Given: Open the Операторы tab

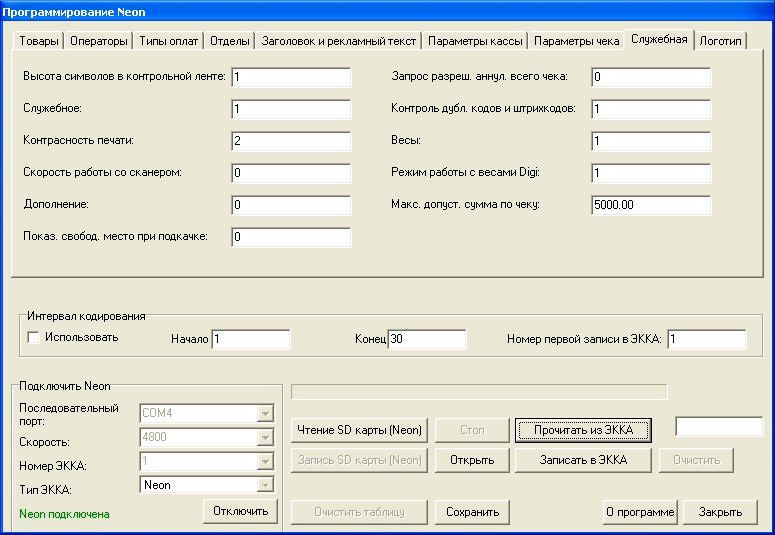Looking at the screenshot, I should pos(98,41).
